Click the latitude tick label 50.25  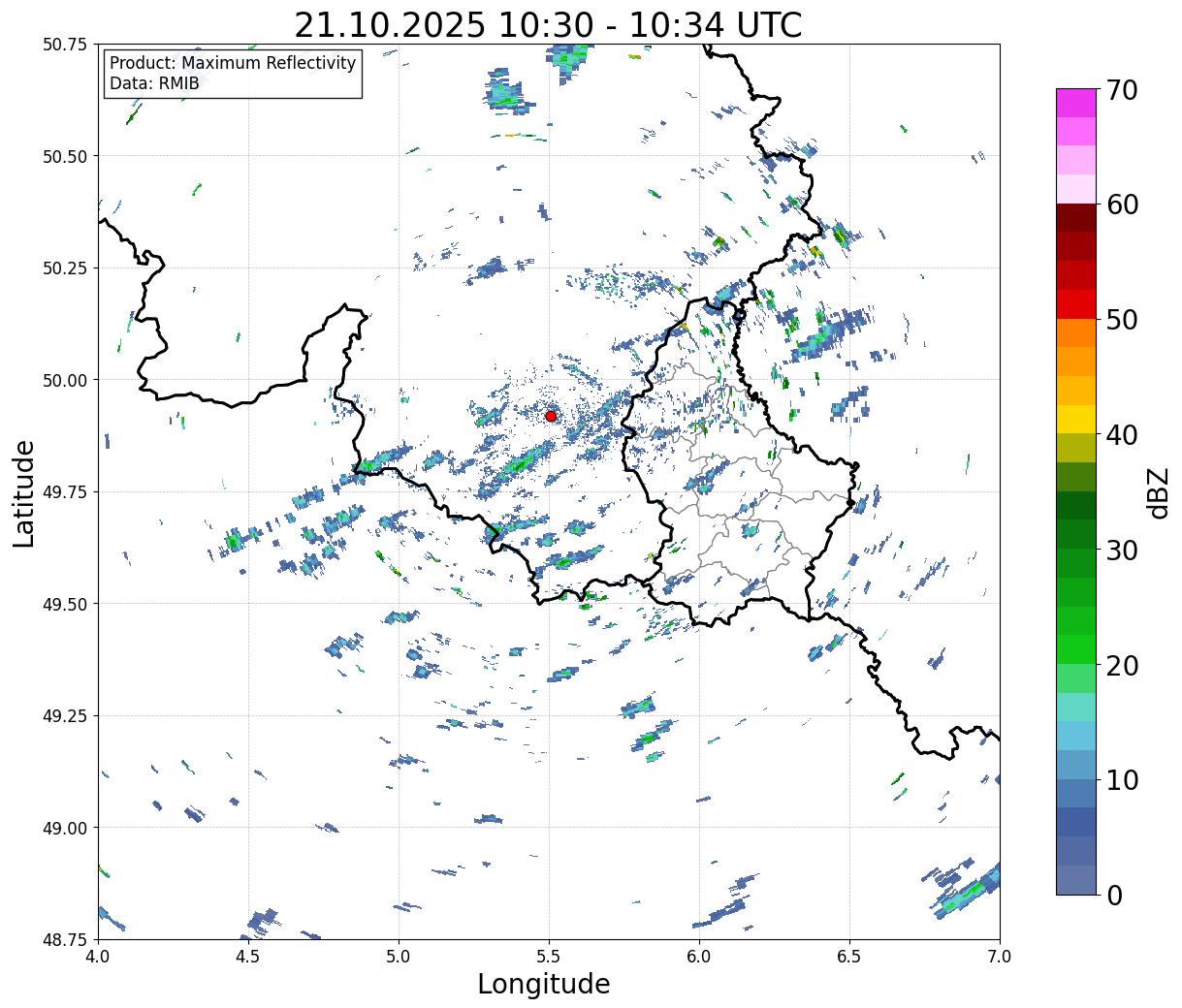[x=64, y=268]
